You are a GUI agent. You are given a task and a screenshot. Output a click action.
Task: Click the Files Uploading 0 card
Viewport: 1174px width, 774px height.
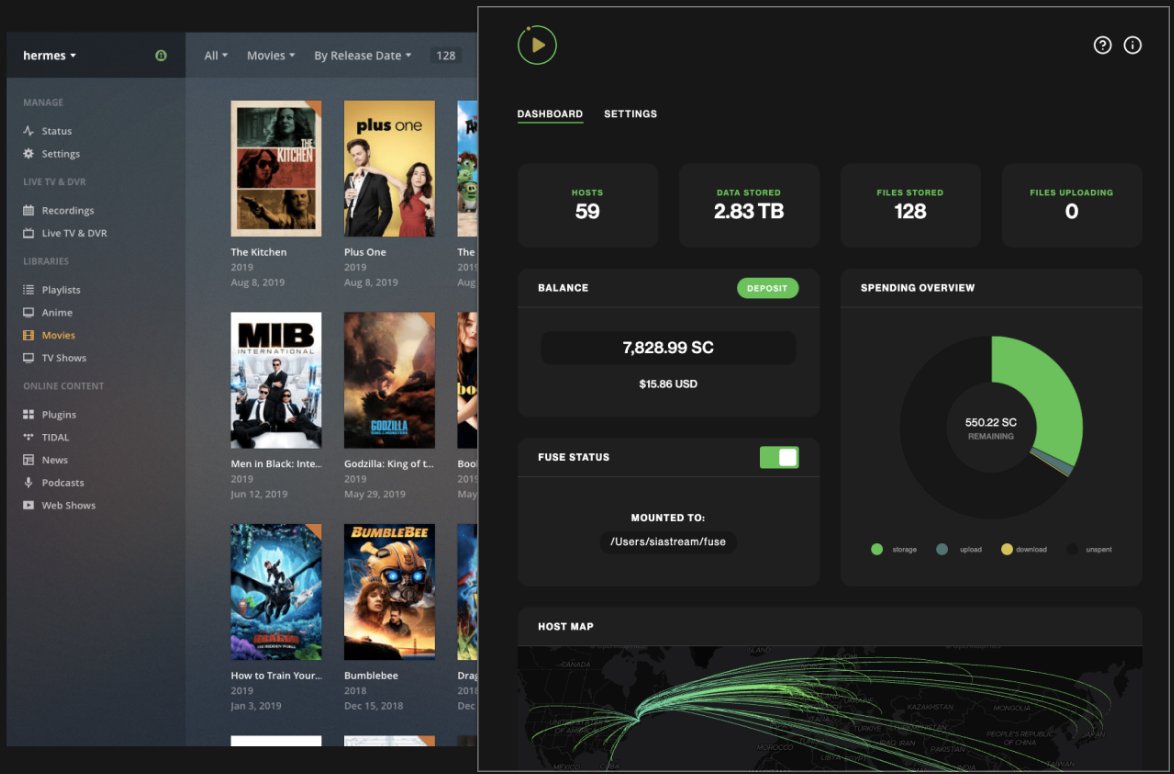(1071, 205)
